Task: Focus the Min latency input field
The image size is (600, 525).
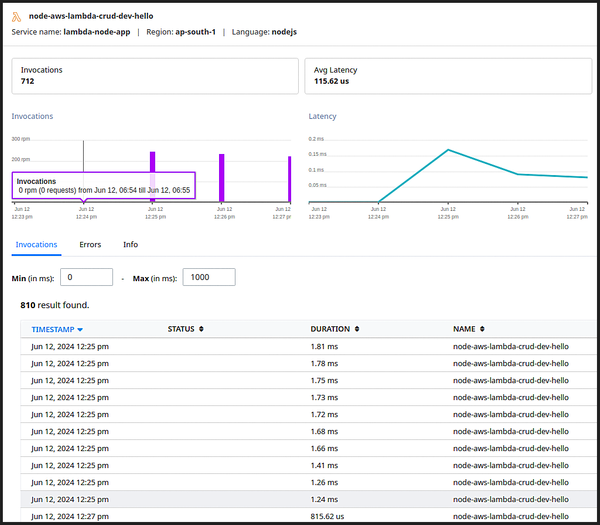Action: (x=86, y=277)
